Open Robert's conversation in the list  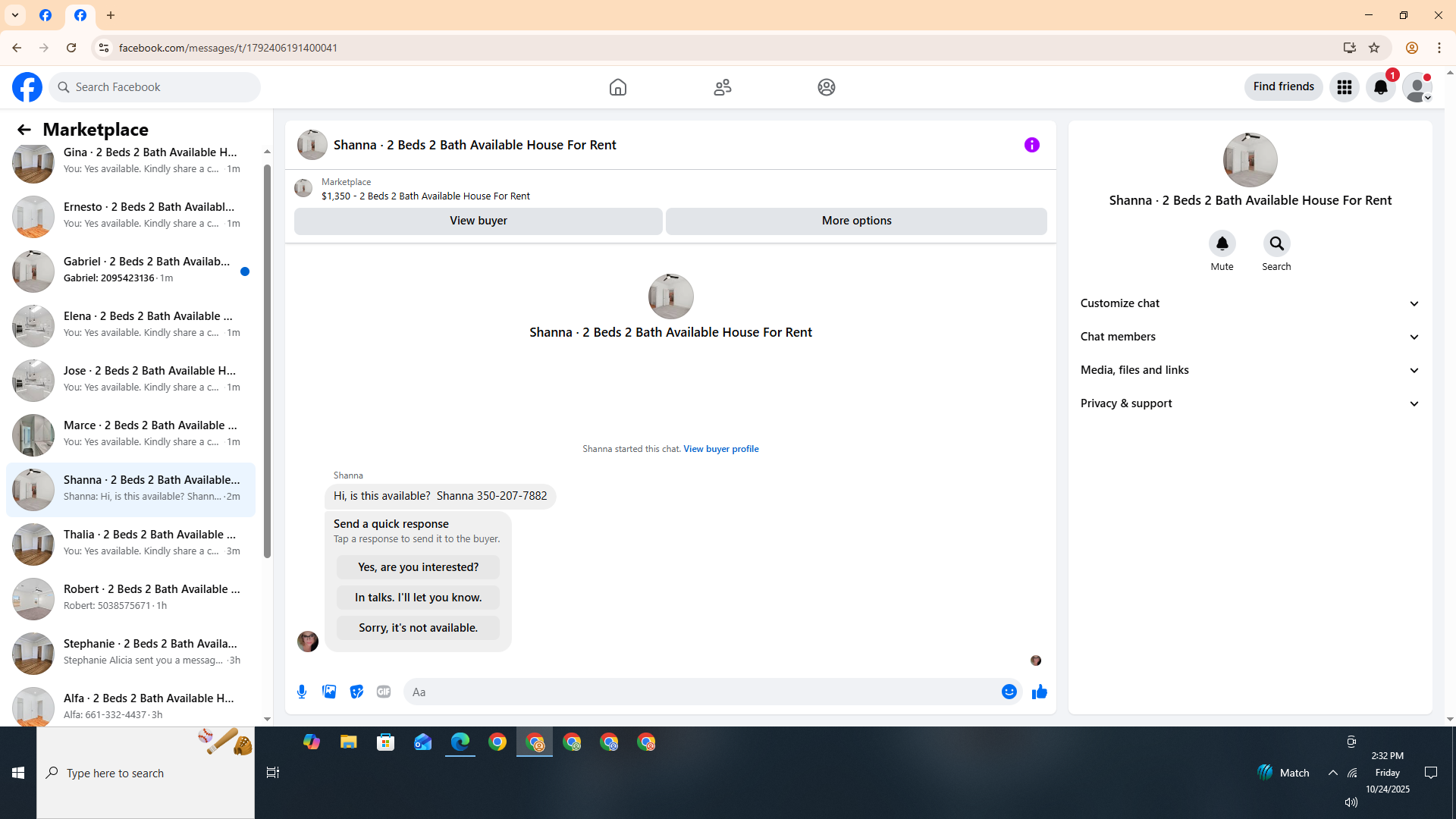pyautogui.click(x=130, y=598)
